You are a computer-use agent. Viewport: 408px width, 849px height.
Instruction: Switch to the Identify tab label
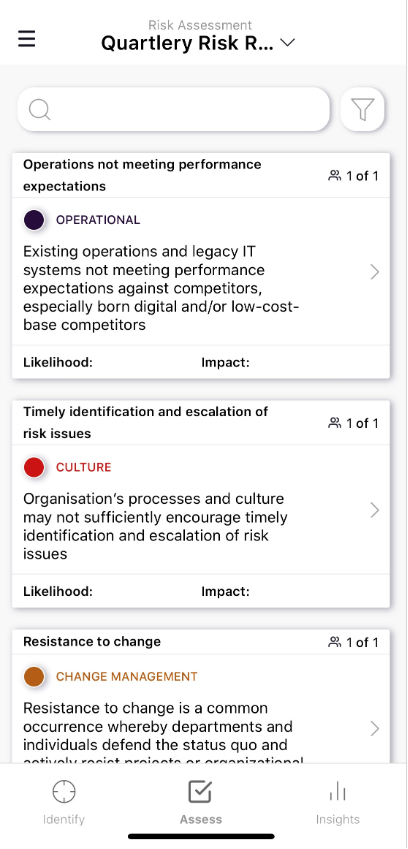tap(64, 819)
